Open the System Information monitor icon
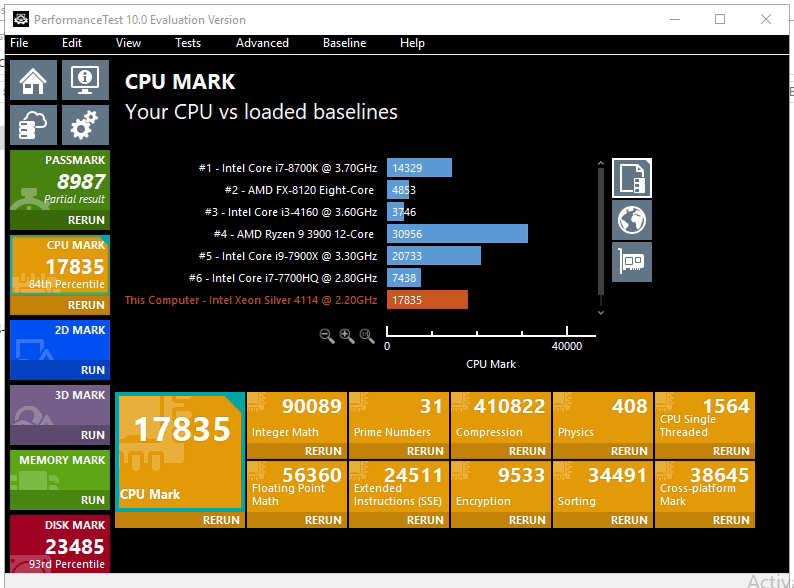 coord(85,80)
